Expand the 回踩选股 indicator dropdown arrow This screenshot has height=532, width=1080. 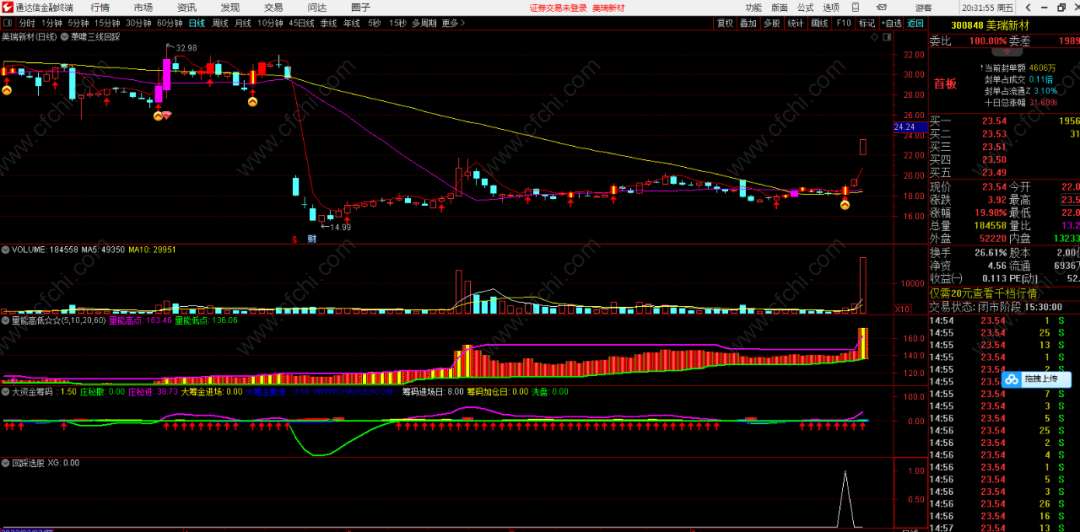click(6, 463)
